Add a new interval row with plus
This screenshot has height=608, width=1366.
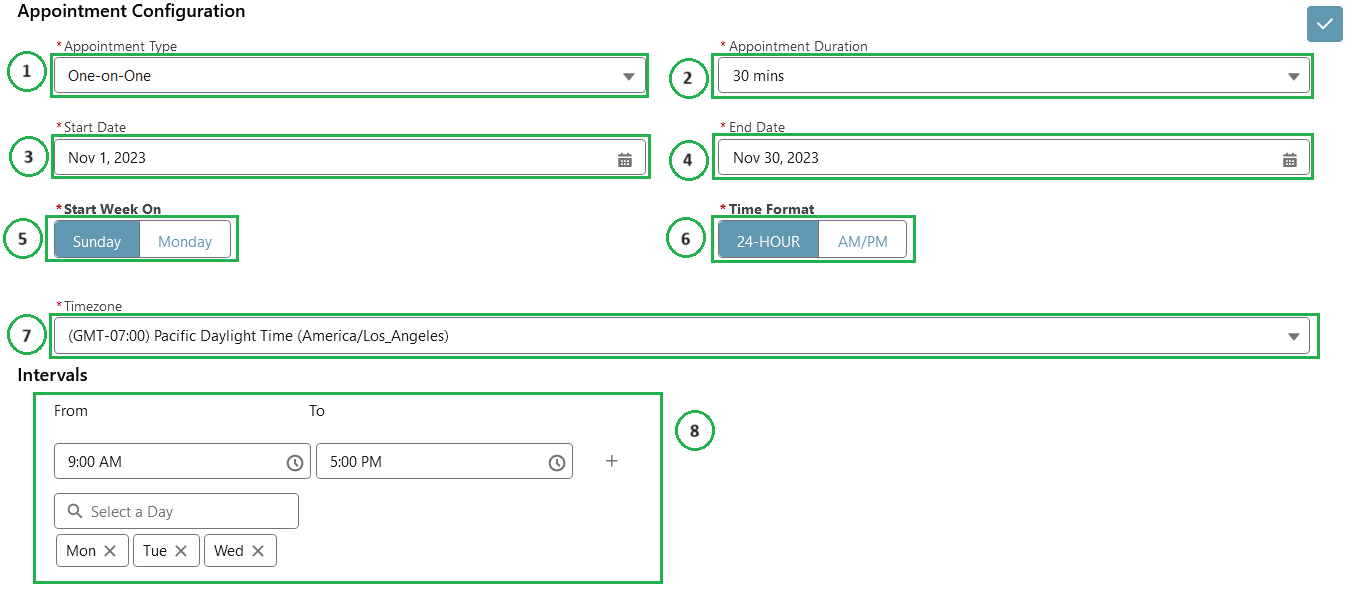(611, 461)
